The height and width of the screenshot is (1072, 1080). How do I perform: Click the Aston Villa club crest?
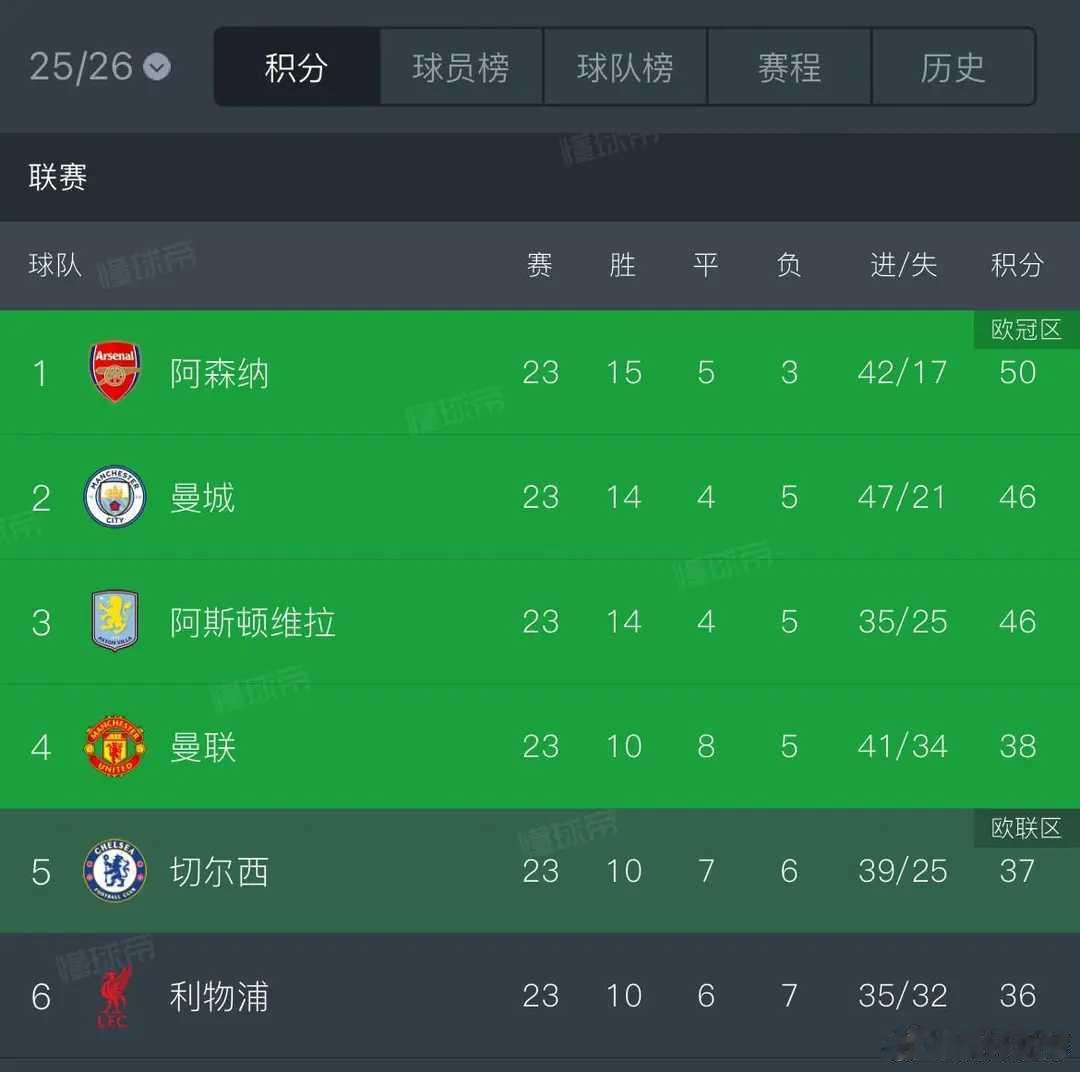[115, 621]
